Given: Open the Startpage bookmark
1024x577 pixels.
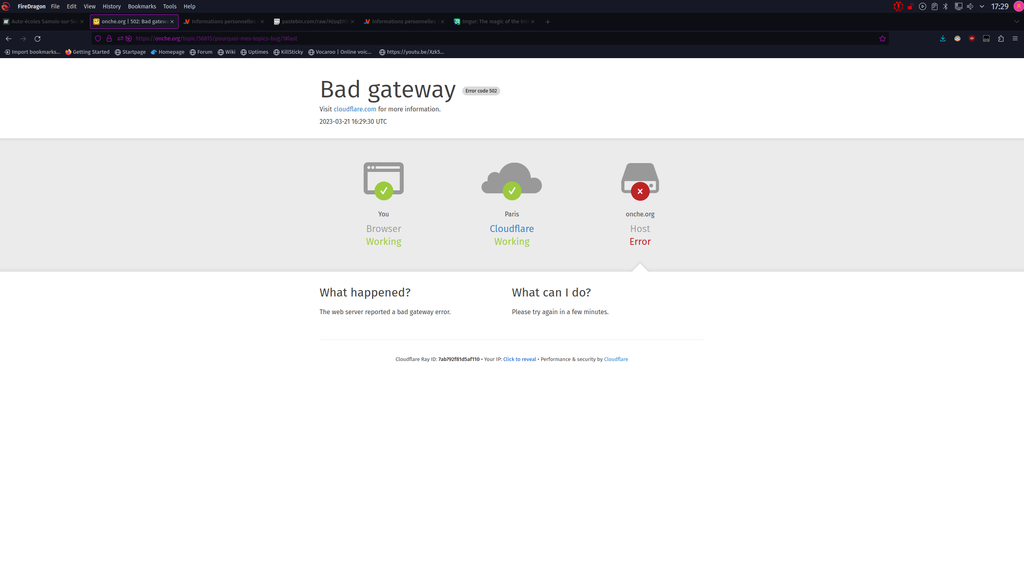Looking at the screenshot, I should [x=130, y=52].
